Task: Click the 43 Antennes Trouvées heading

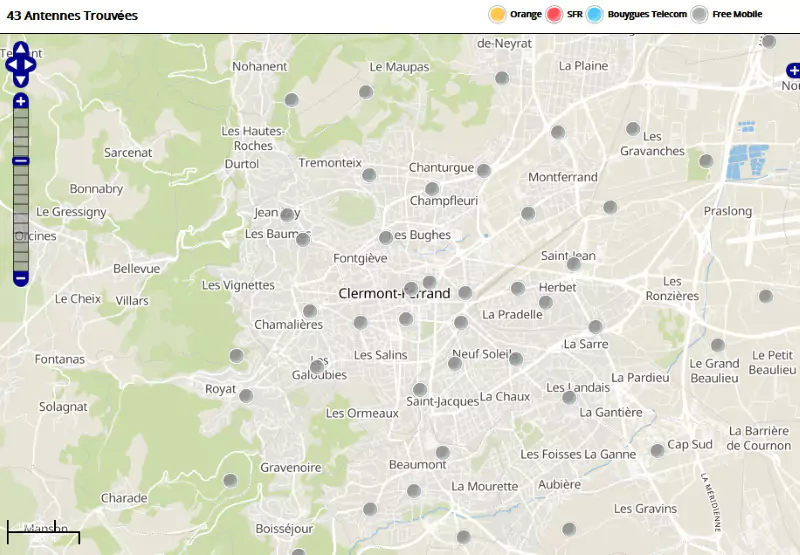Action: [x=72, y=16]
